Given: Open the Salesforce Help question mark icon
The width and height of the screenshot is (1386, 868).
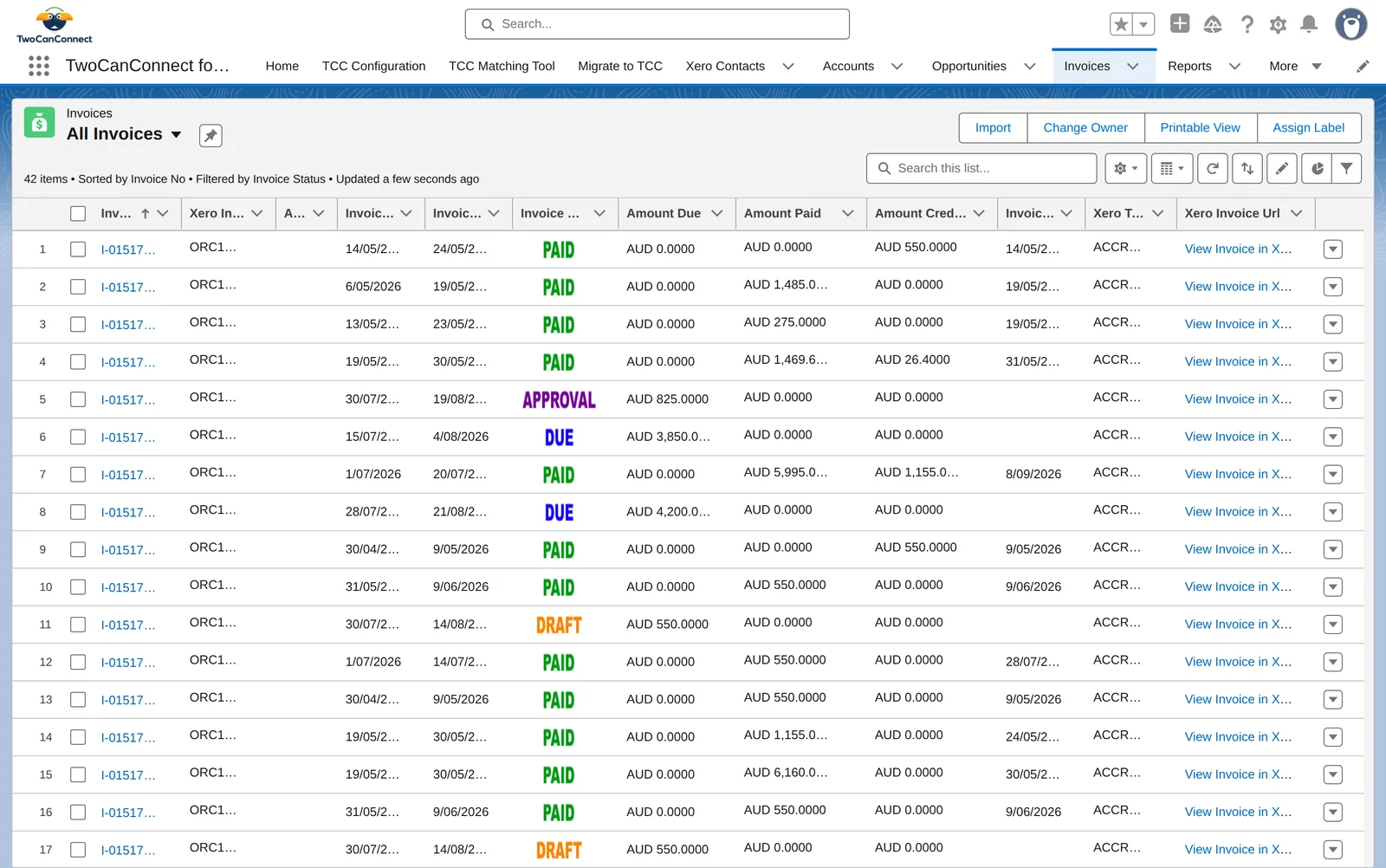Looking at the screenshot, I should tap(1247, 24).
